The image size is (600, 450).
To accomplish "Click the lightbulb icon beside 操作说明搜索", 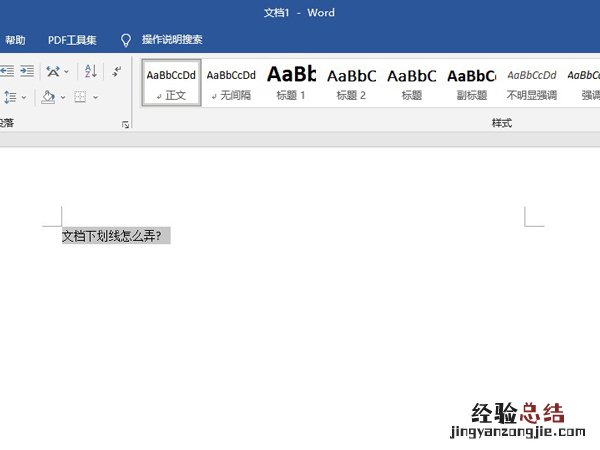I will (x=126, y=40).
